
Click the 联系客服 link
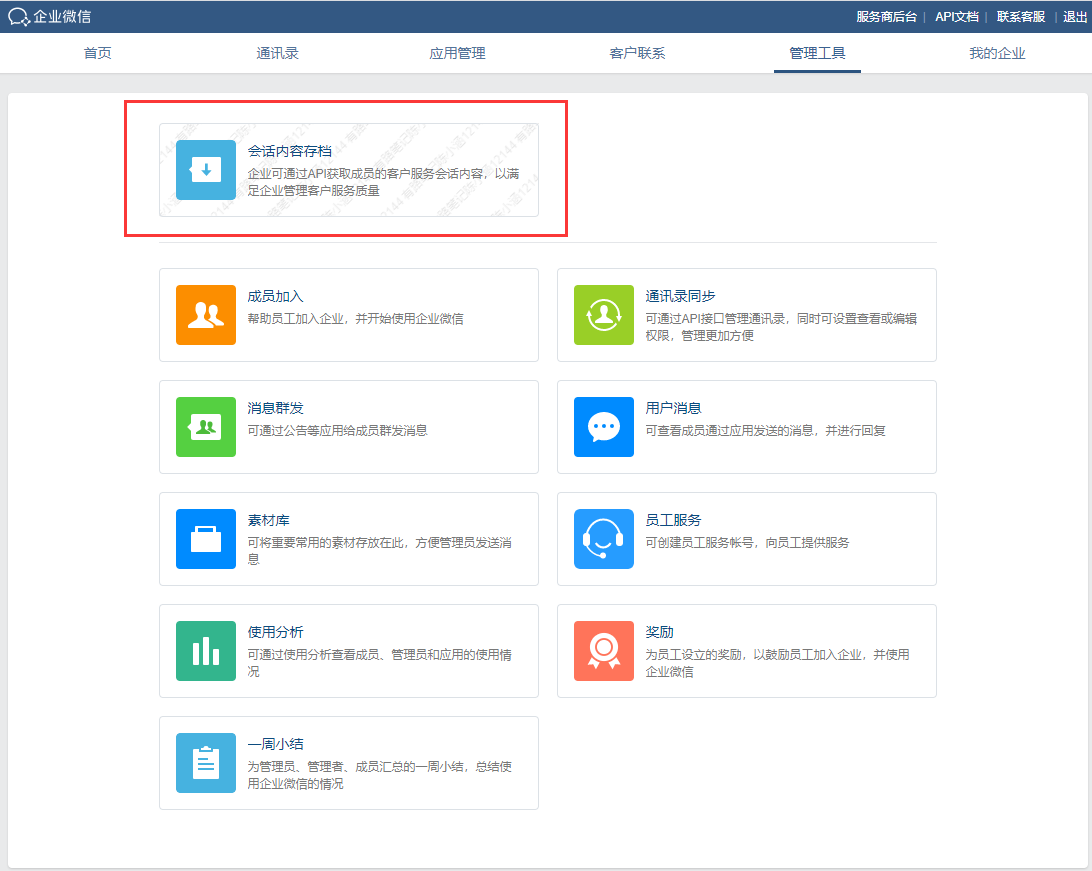[1021, 17]
